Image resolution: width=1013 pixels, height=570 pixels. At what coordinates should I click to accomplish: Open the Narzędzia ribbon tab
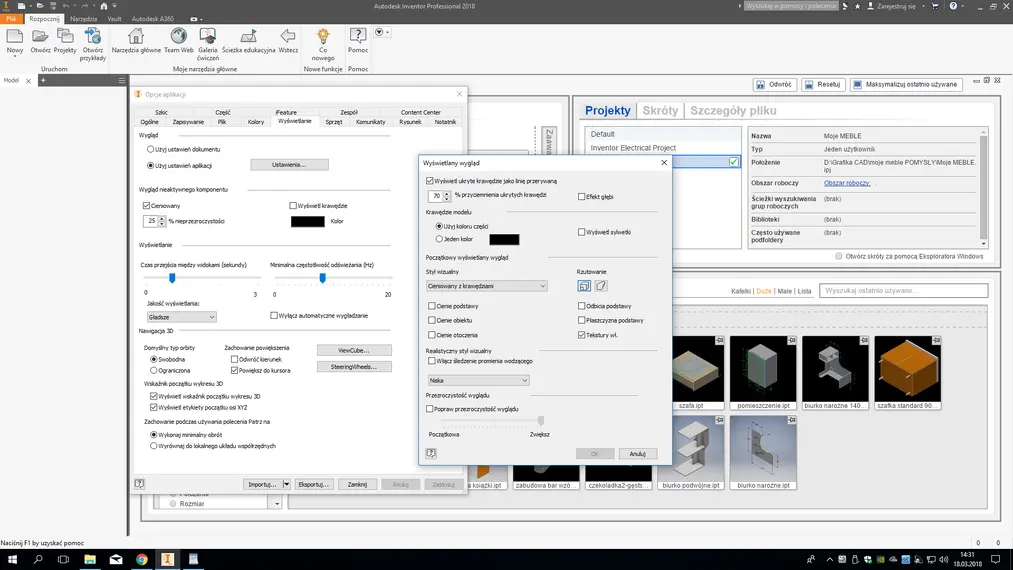(x=84, y=19)
